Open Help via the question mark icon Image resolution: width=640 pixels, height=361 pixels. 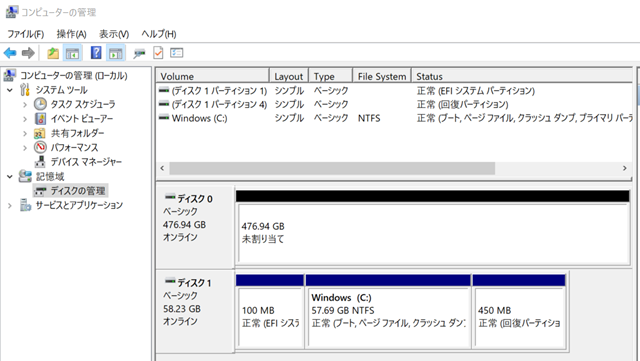(96, 53)
